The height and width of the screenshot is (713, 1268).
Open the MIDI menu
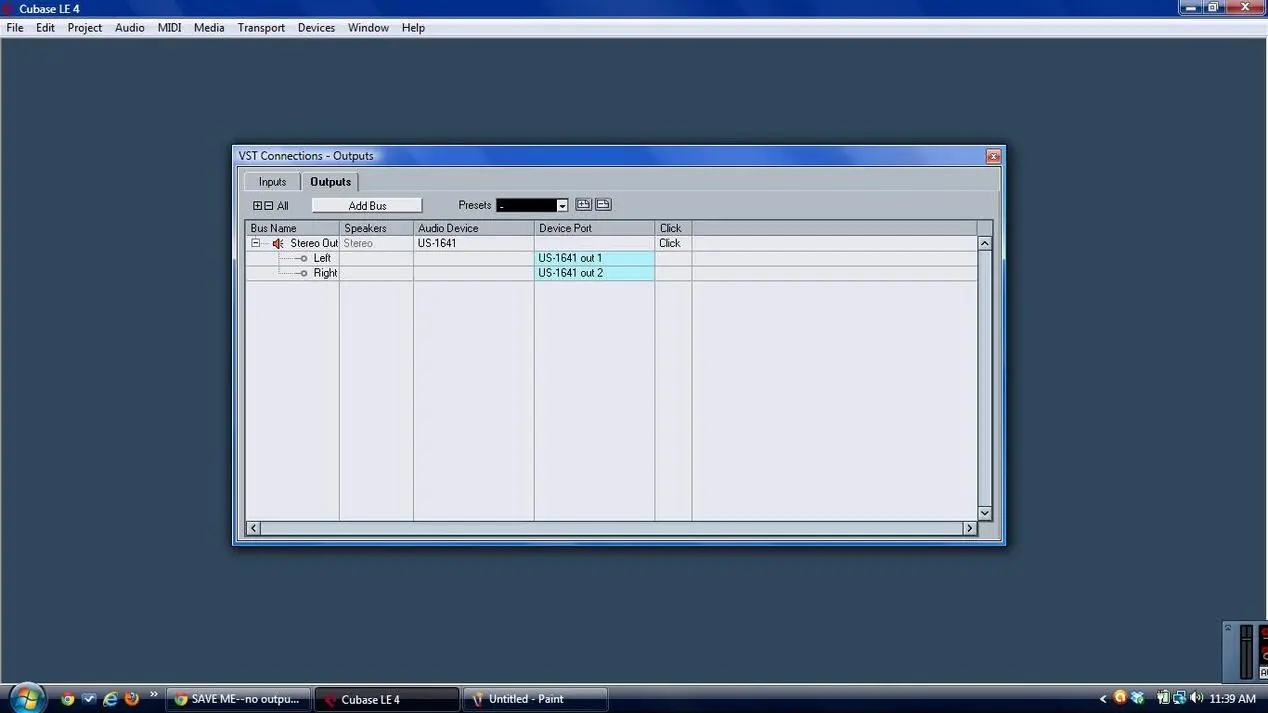(x=170, y=28)
